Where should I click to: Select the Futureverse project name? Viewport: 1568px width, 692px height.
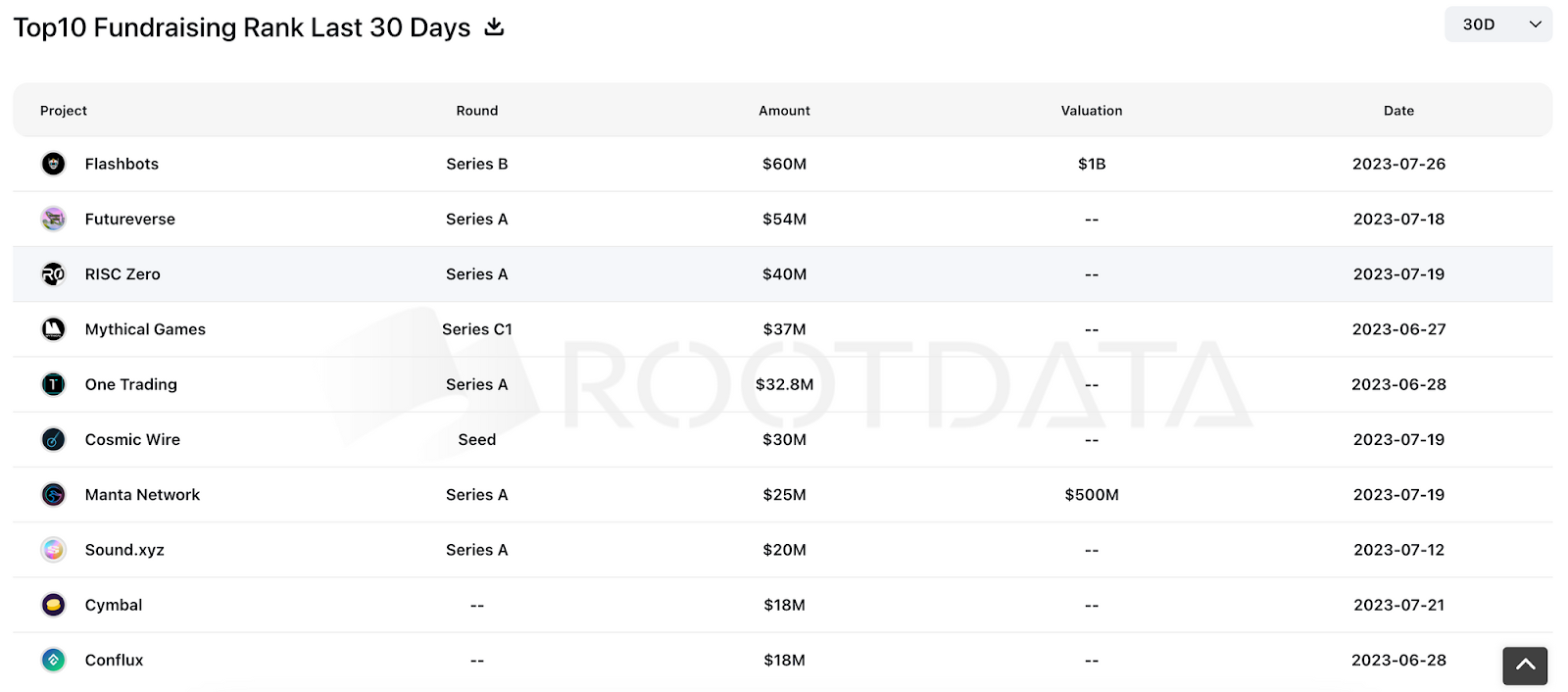pos(130,219)
